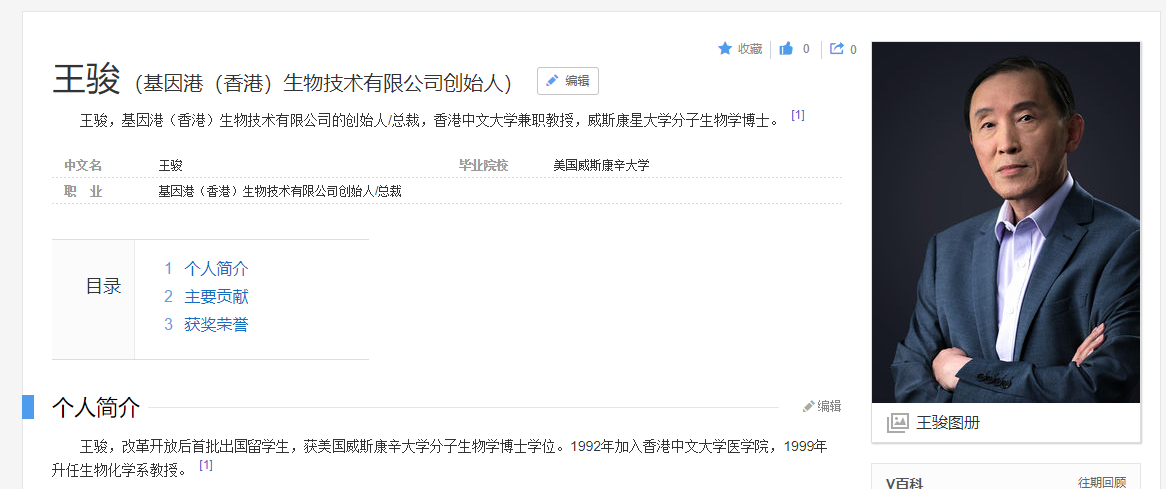The width and height of the screenshot is (1166, 489).
Task: Click reference [1] after 生物化学系教授
Action: [x=206, y=465]
